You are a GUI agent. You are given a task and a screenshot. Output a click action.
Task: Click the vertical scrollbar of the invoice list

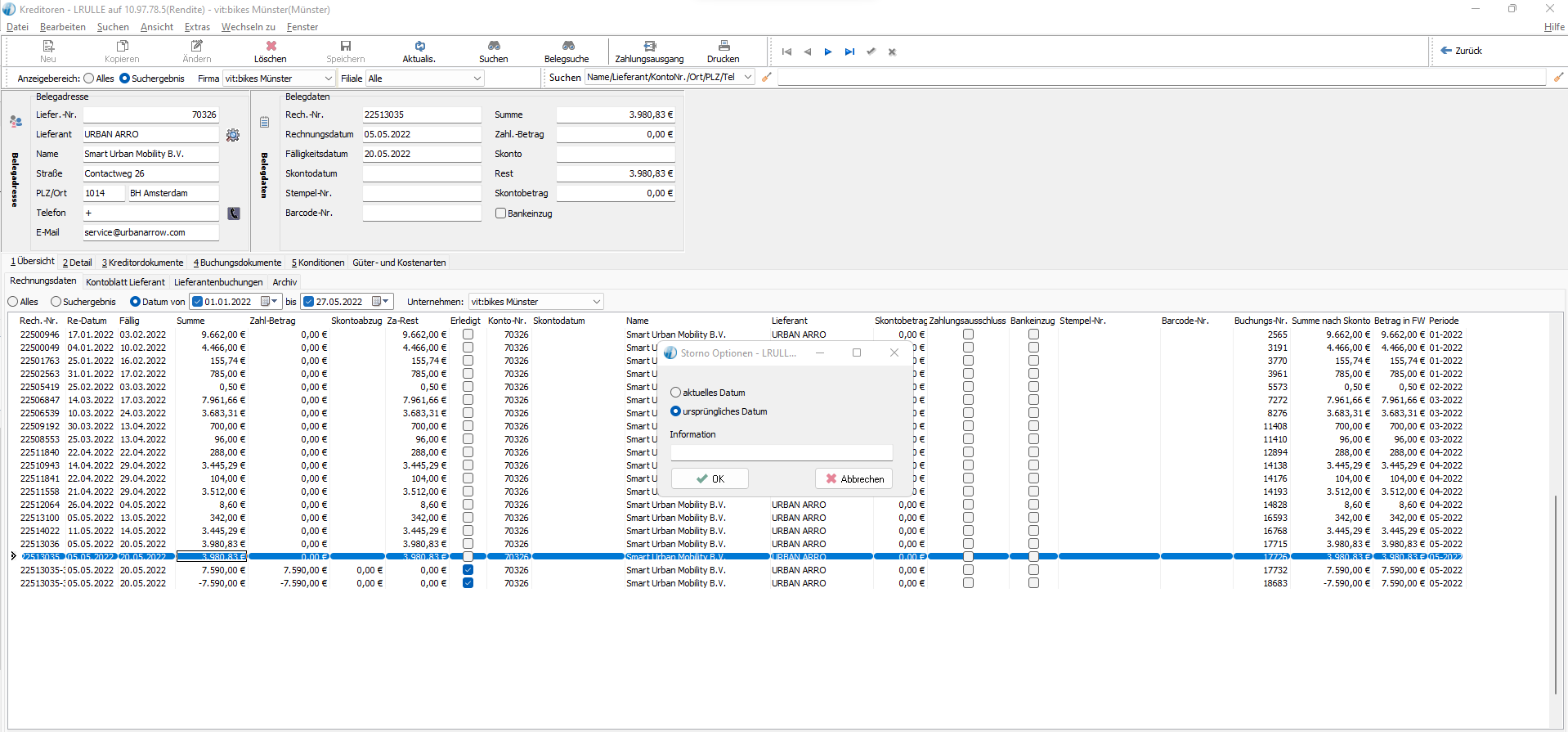1554,593
